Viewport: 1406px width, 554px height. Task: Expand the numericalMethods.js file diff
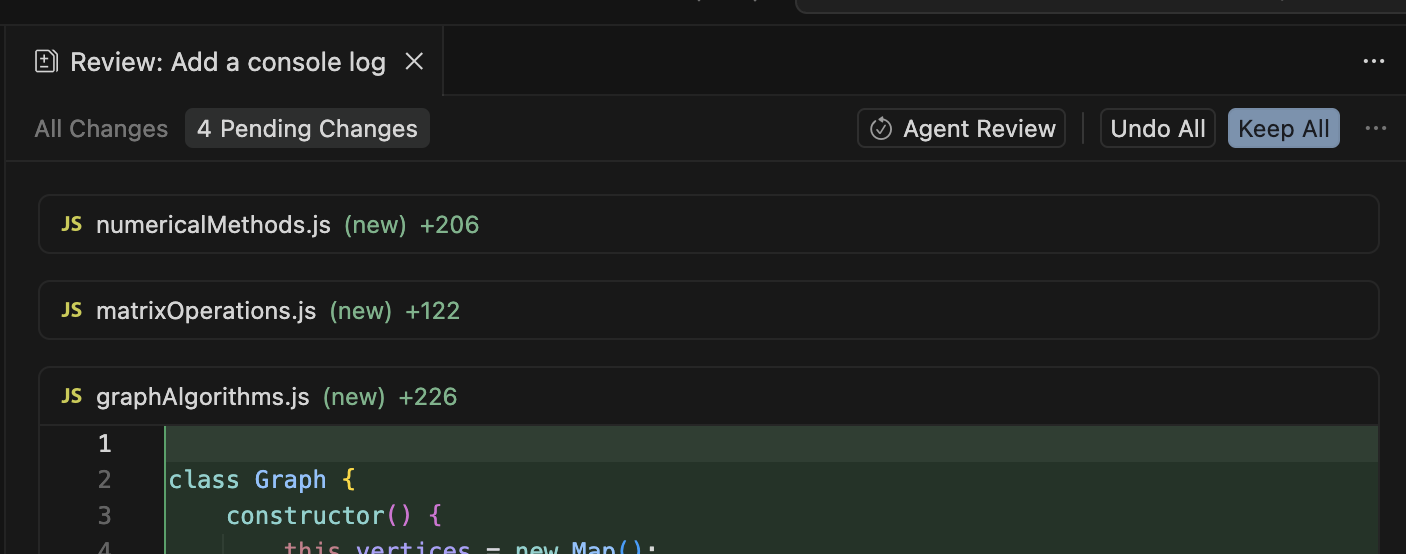point(213,225)
